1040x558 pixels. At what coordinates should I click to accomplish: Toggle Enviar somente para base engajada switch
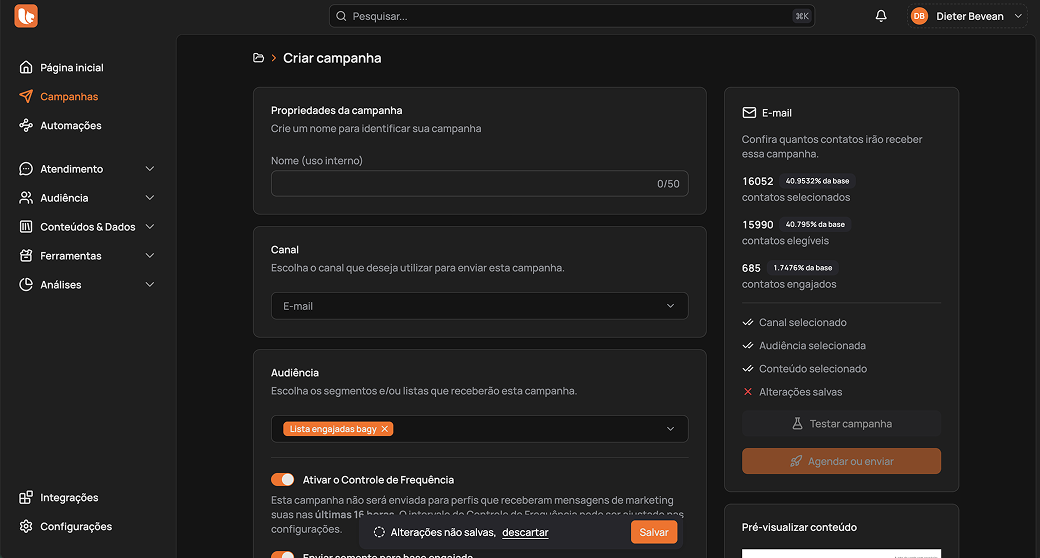pos(283,555)
